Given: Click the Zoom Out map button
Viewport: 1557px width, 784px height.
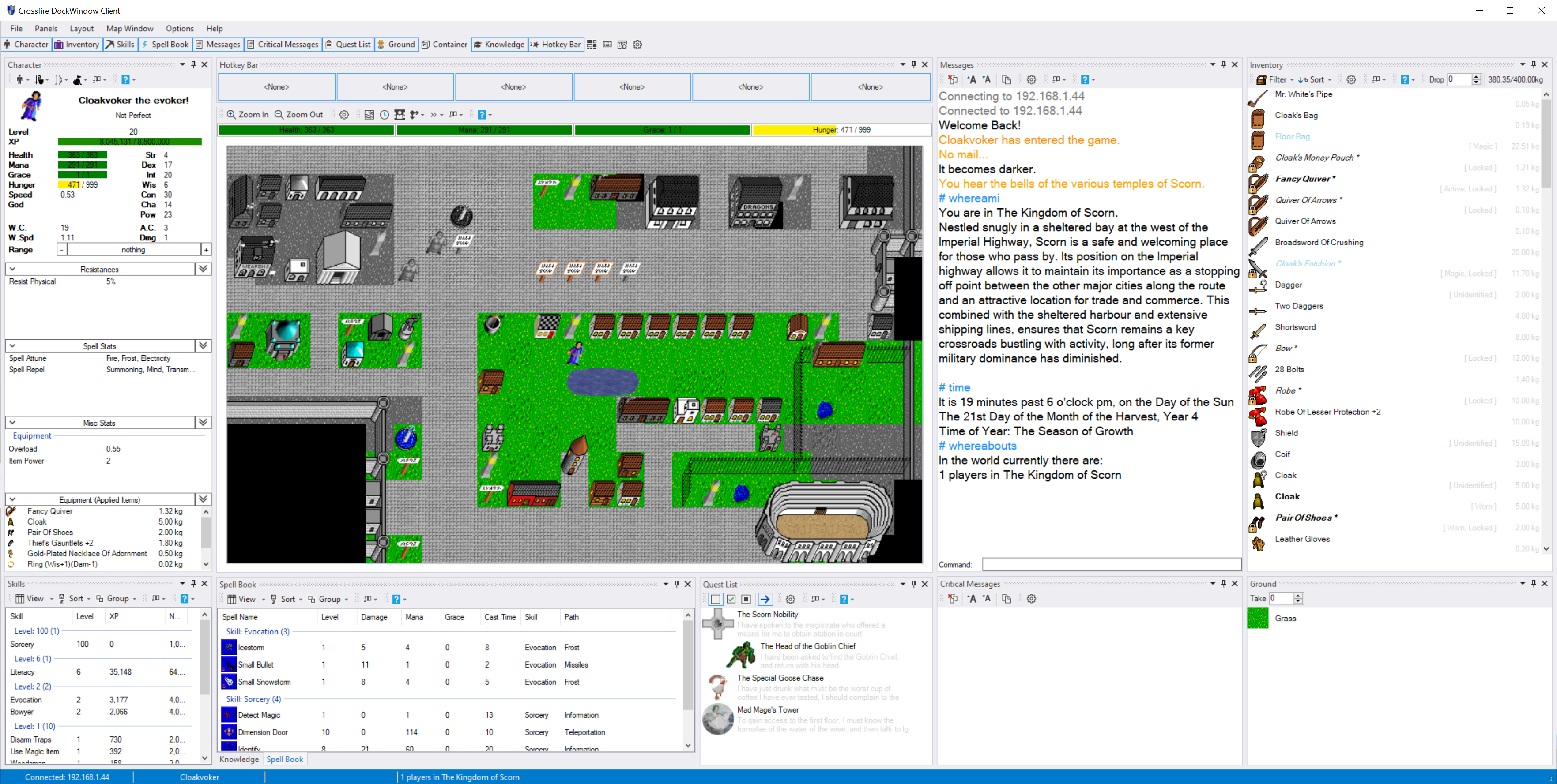Looking at the screenshot, I should [x=298, y=114].
